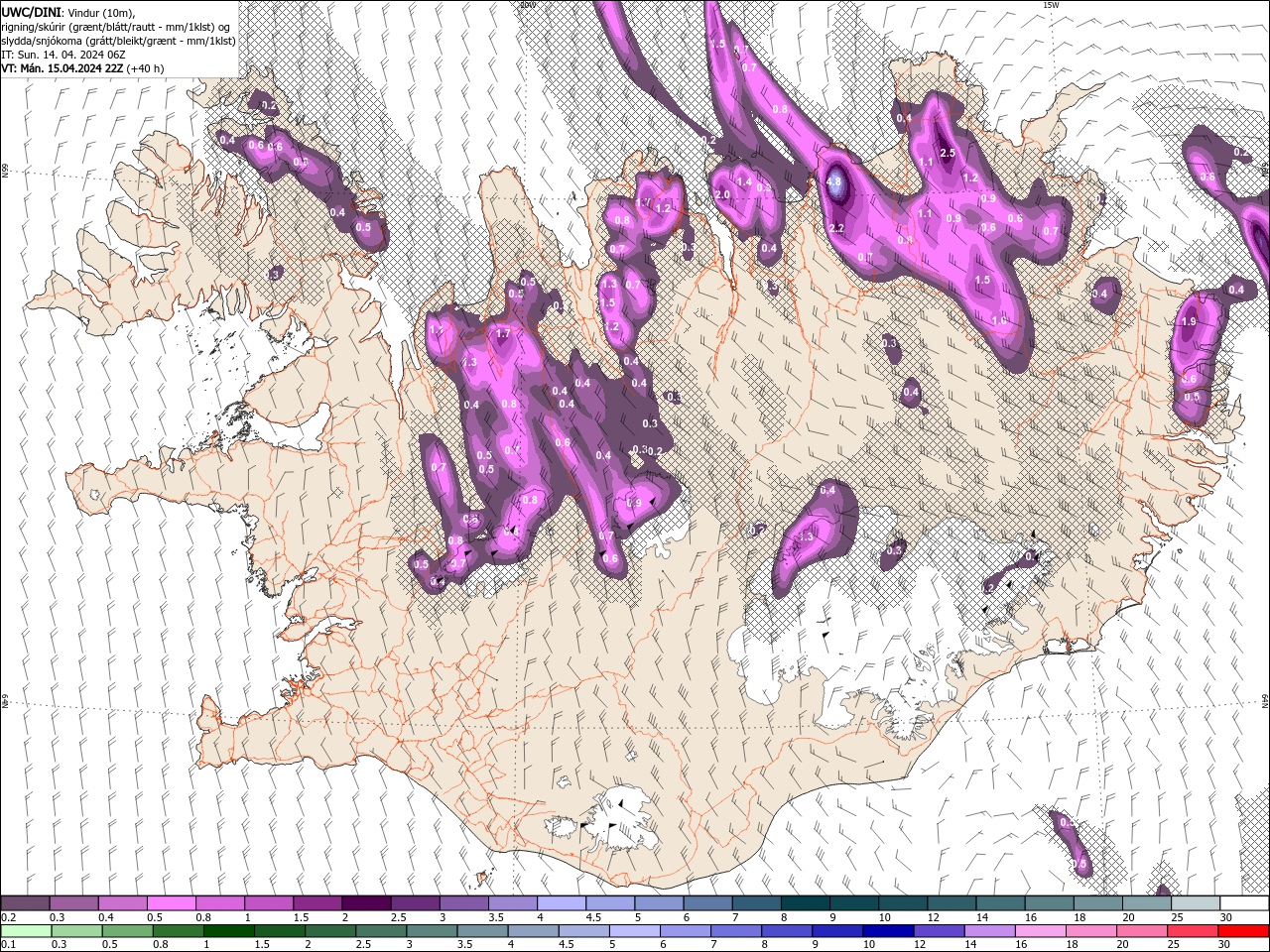The image size is (1270, 952).
Task: Click the 1.9 value on the east coast
Action: [x=1189, y=321]
